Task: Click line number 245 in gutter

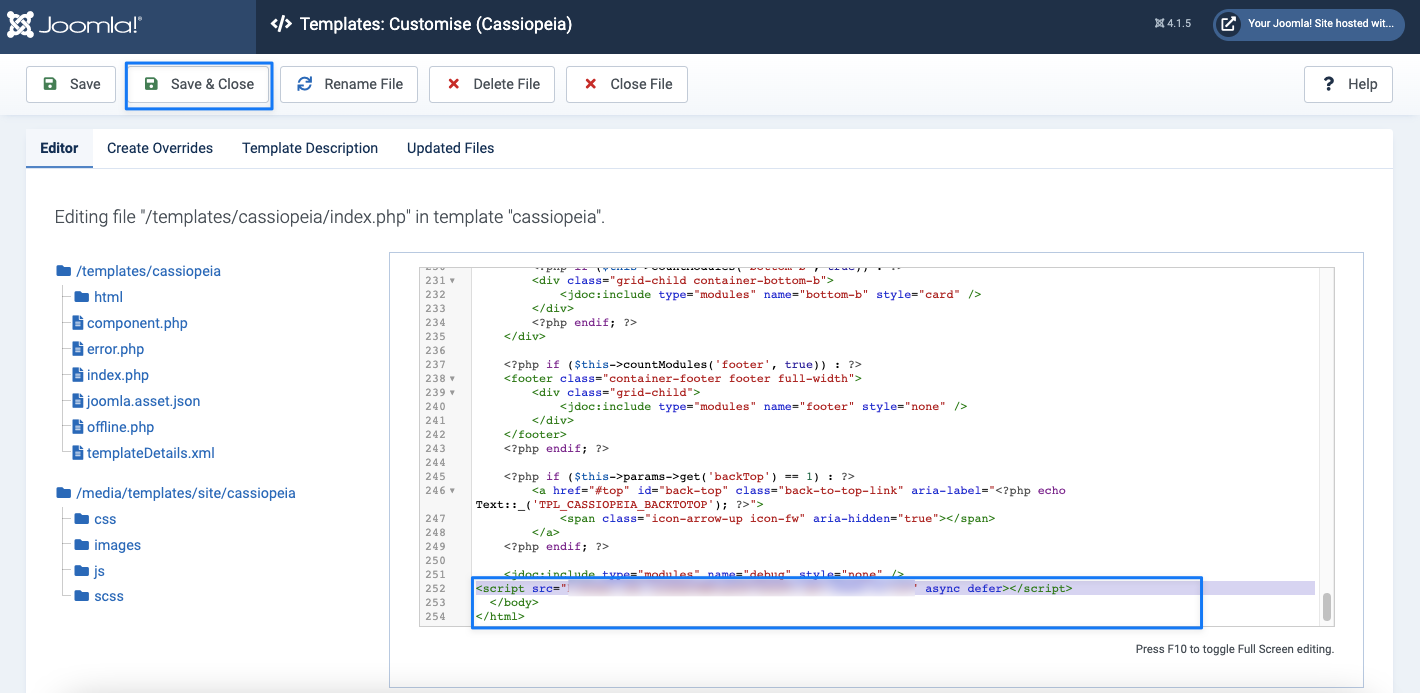Action: click(x=434, y=477)
